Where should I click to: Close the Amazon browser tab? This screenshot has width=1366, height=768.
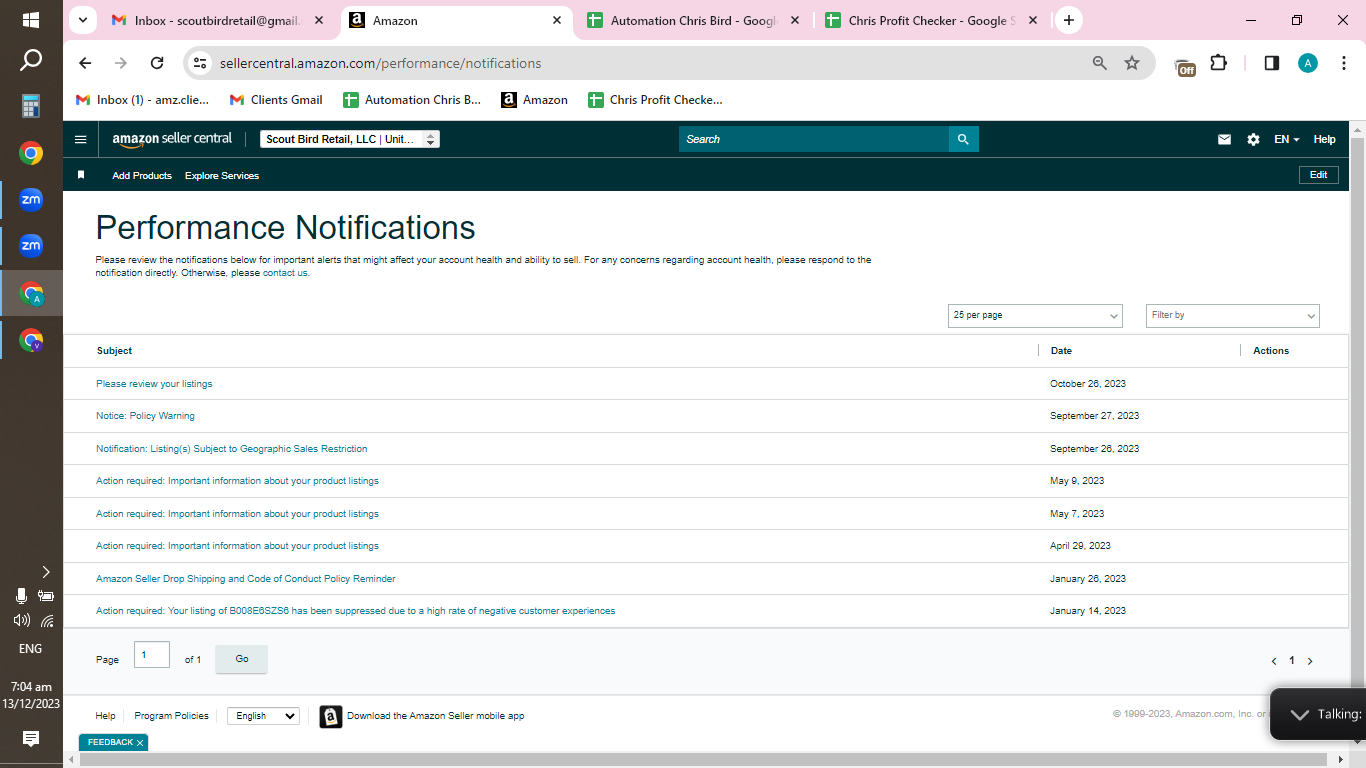(557, 20)
